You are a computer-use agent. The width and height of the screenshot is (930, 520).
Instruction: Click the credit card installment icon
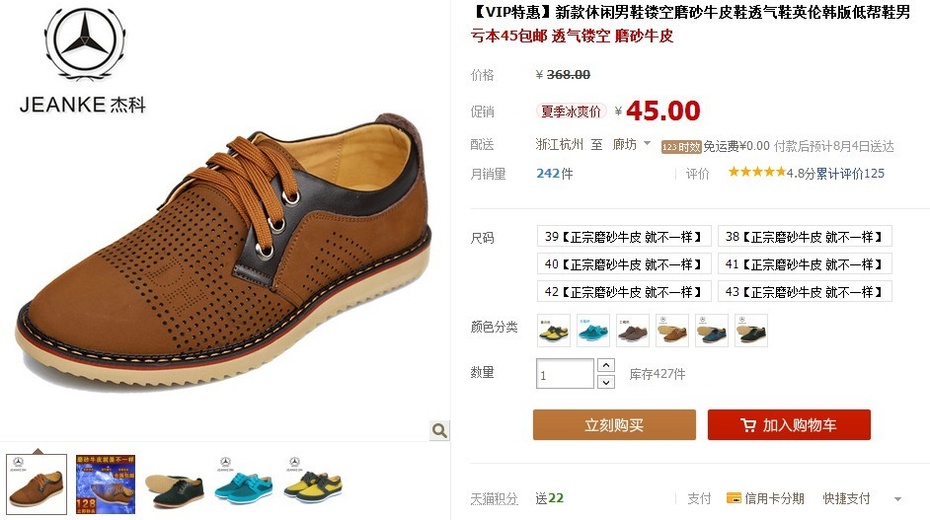point(734,498)
